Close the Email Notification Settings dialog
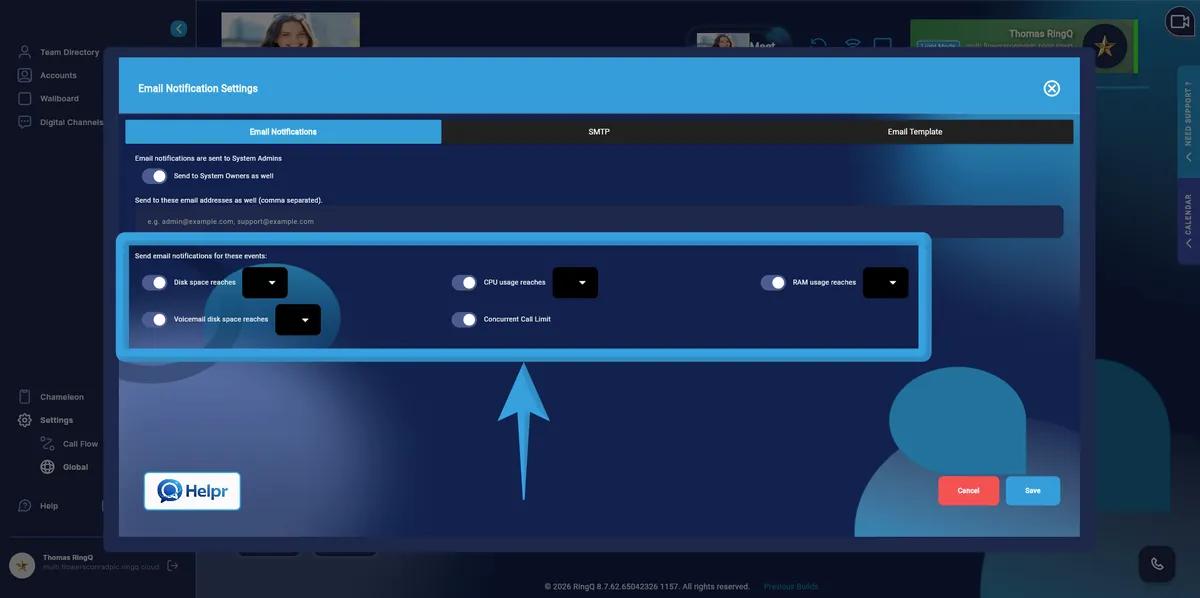 coord(1052,88)
